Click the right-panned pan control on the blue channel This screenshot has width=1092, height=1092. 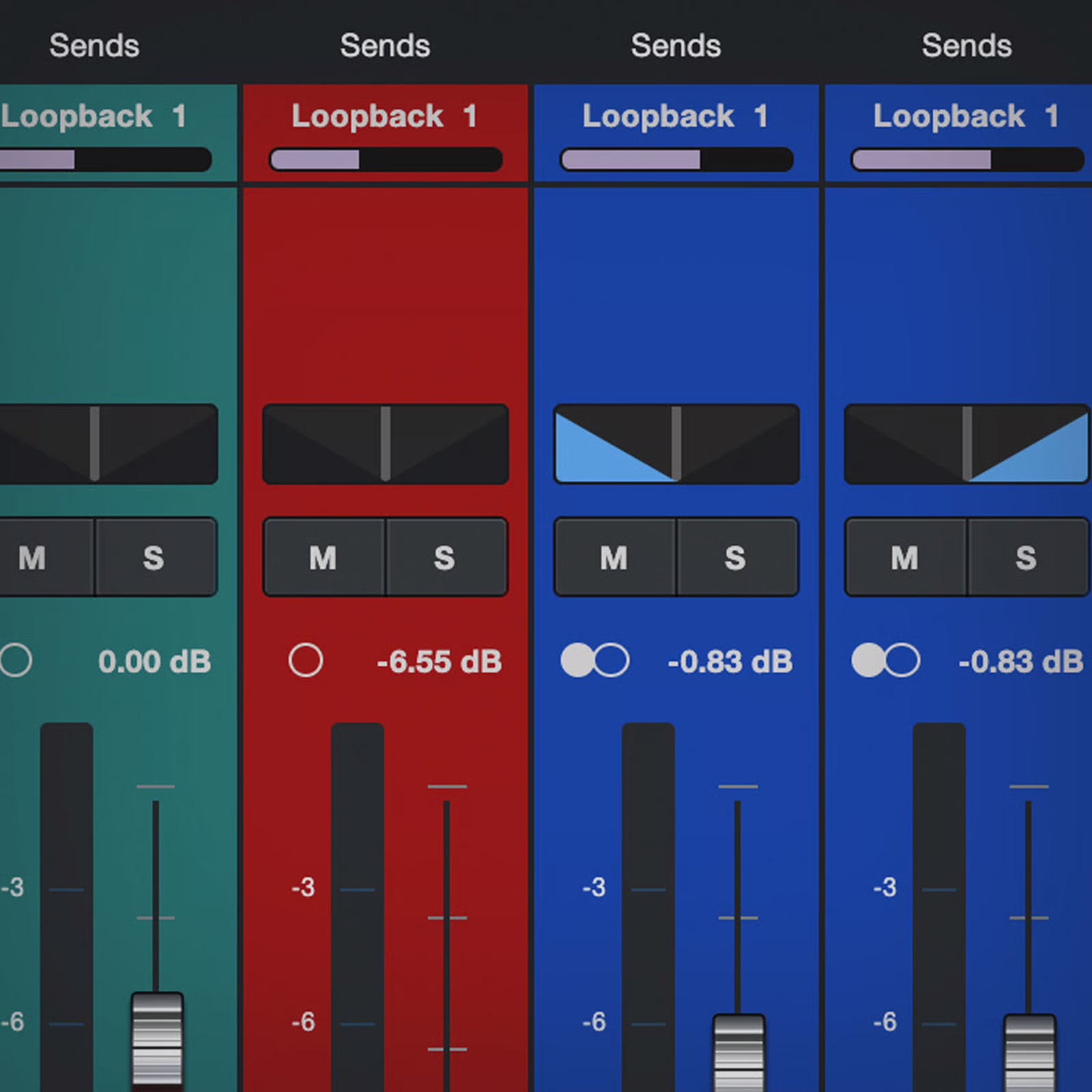(966, 444)
